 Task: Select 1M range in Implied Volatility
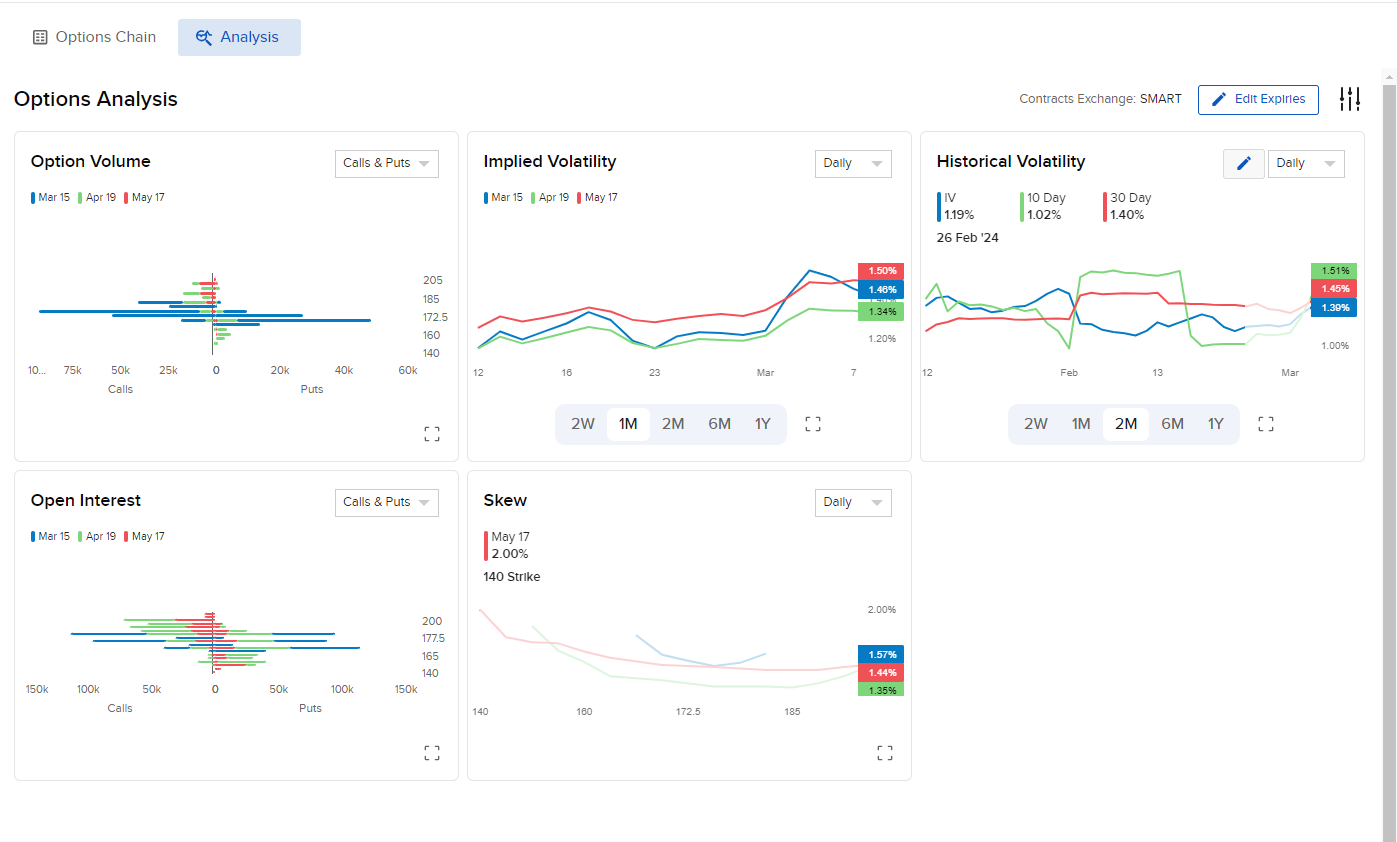coord(628,424)
